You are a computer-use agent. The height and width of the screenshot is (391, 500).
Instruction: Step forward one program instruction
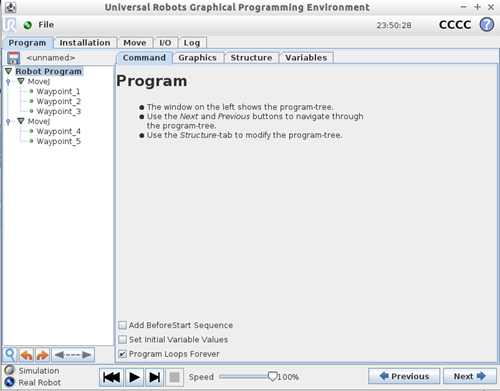point(155,377)
